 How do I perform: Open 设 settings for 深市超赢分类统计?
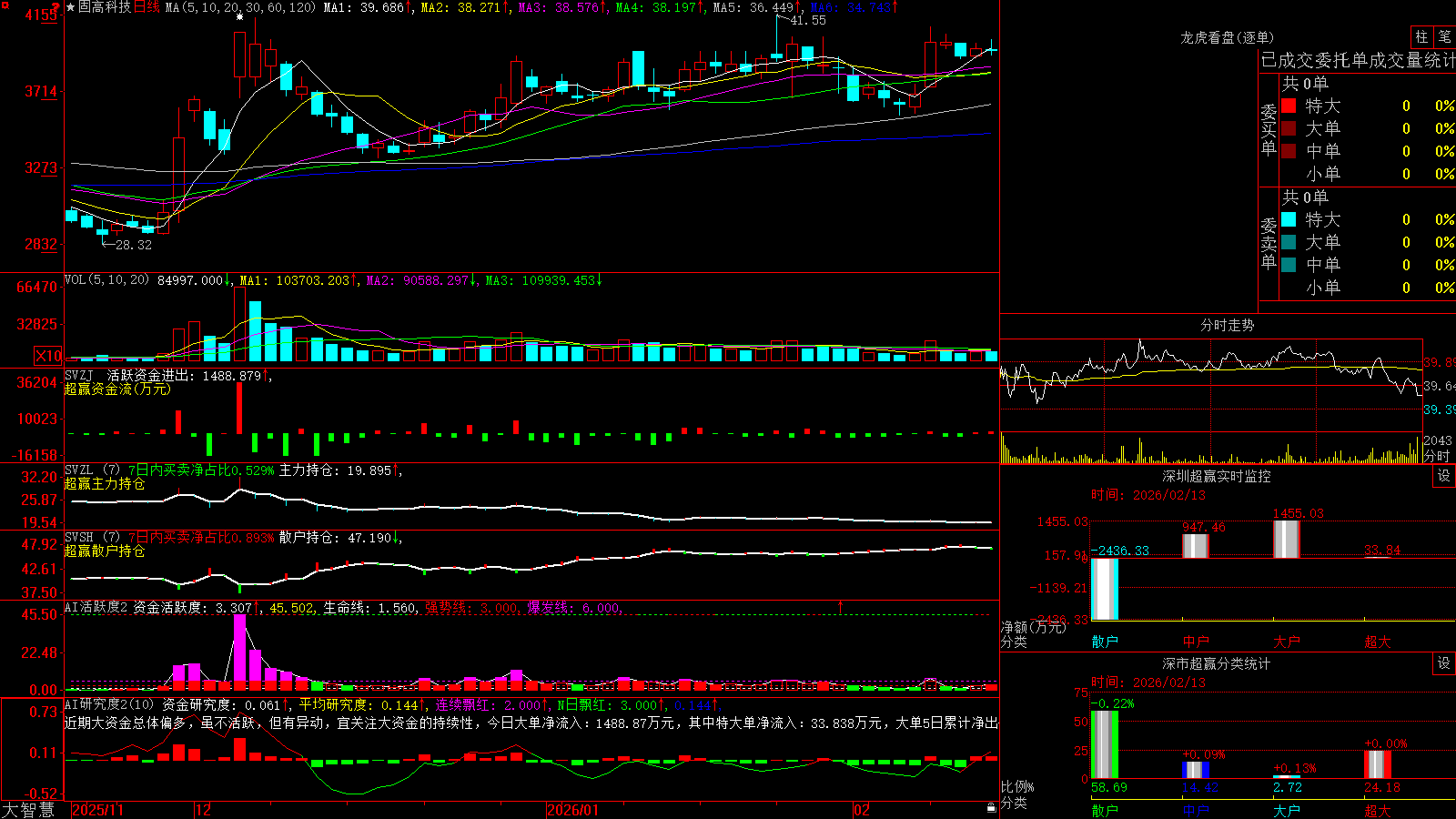[1443, 663]
